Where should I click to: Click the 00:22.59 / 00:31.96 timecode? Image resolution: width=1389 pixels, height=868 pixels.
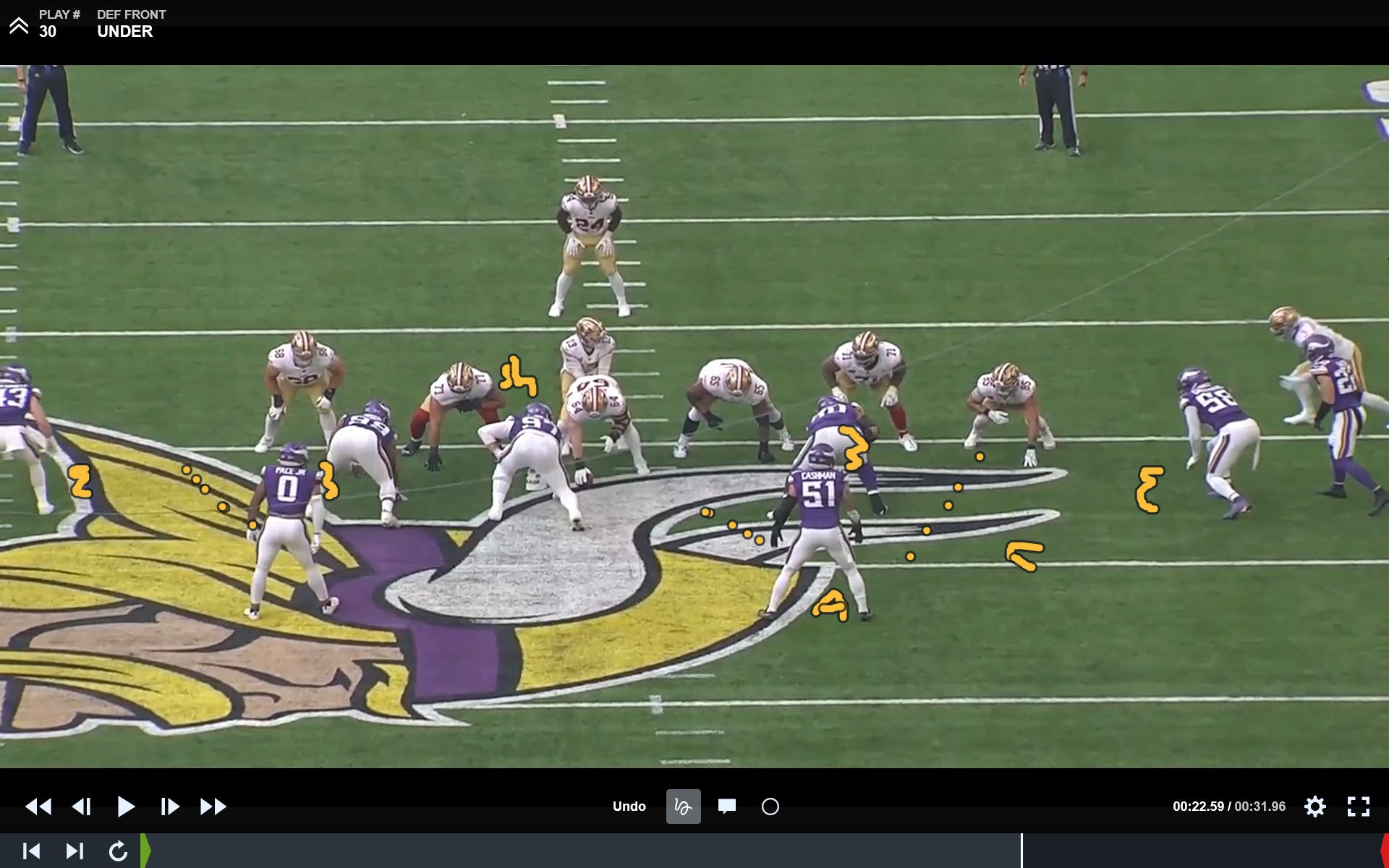point(1229,807)
